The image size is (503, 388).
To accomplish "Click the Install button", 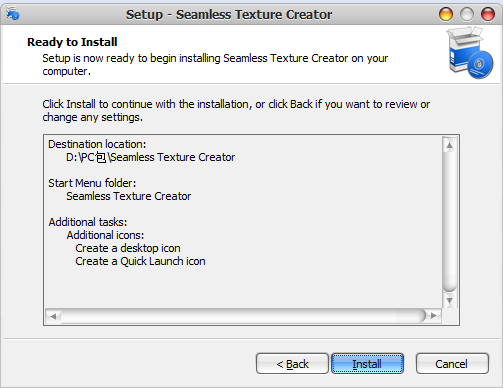I will tap(367, 364).
